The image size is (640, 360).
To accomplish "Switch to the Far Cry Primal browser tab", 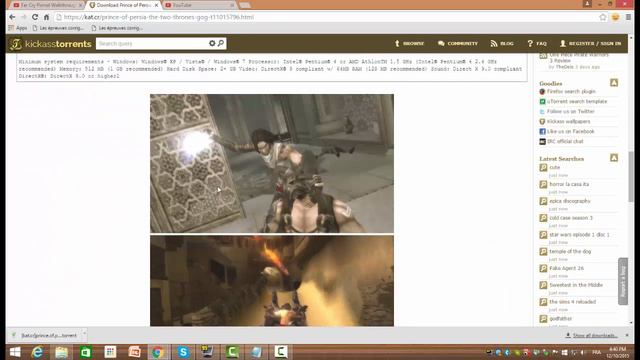I will click(46, 5).
